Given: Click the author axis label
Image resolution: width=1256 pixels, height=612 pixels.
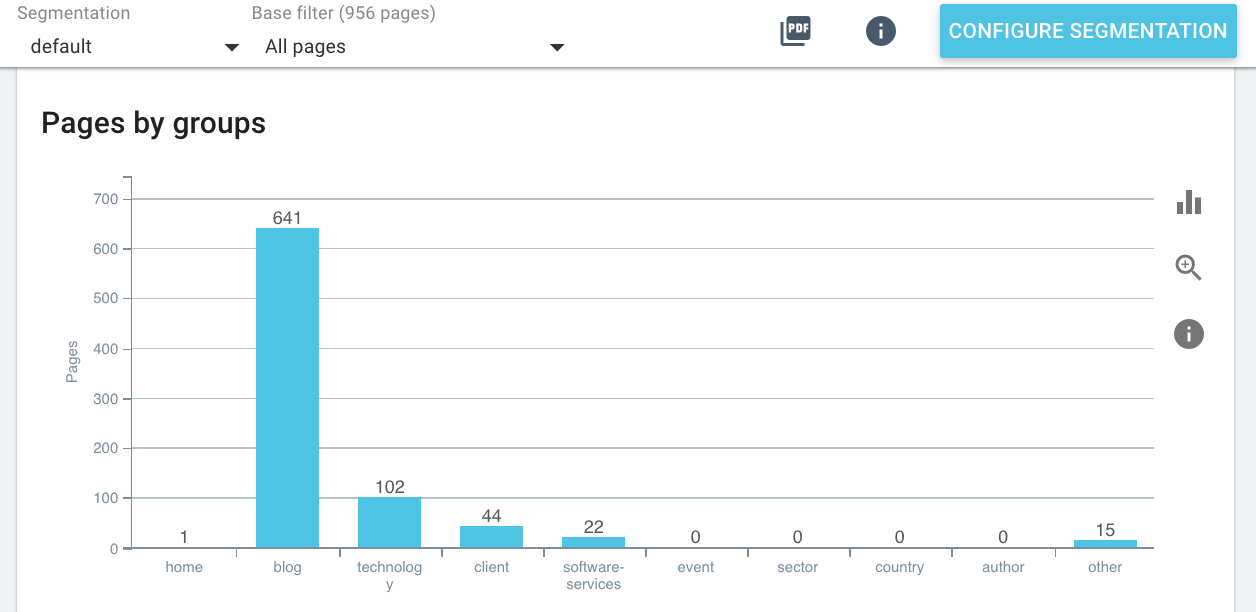Looking at the screenshot, I should [1003, 567].
